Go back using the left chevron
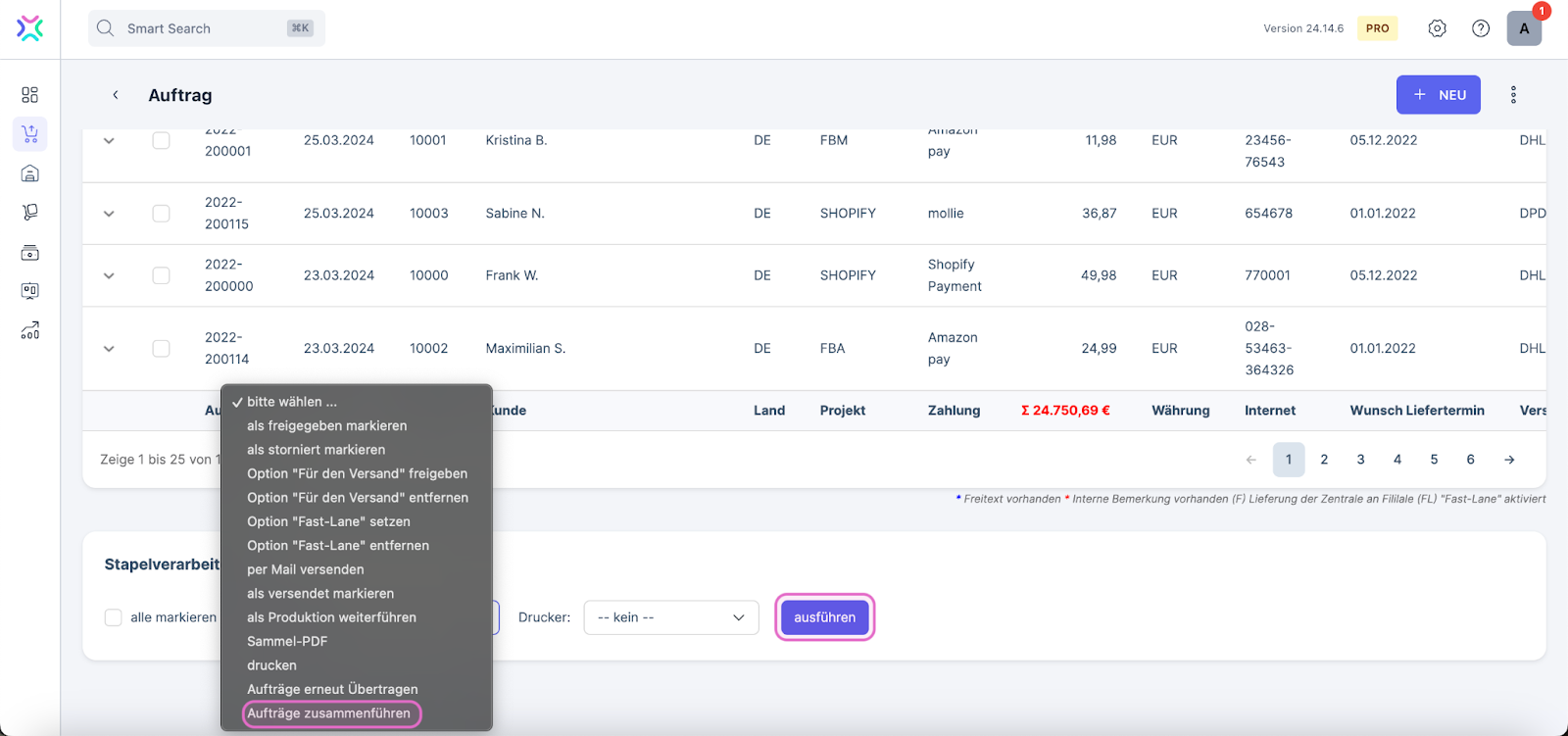The height and width of the screenshot is (736, 1568). pyautogui.click(x=116, y=95)
